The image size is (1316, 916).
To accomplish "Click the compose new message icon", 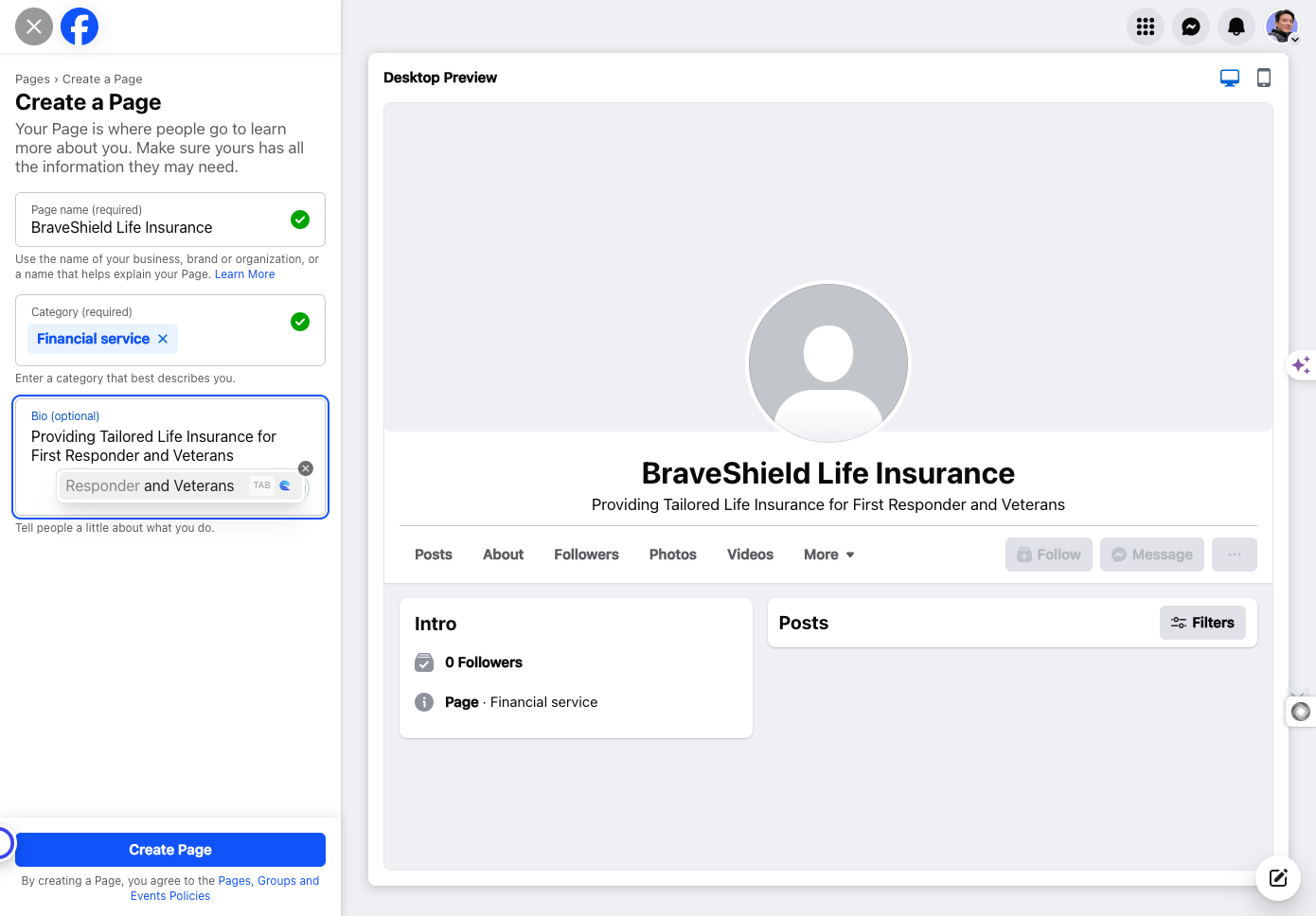I will [1278, 877].
